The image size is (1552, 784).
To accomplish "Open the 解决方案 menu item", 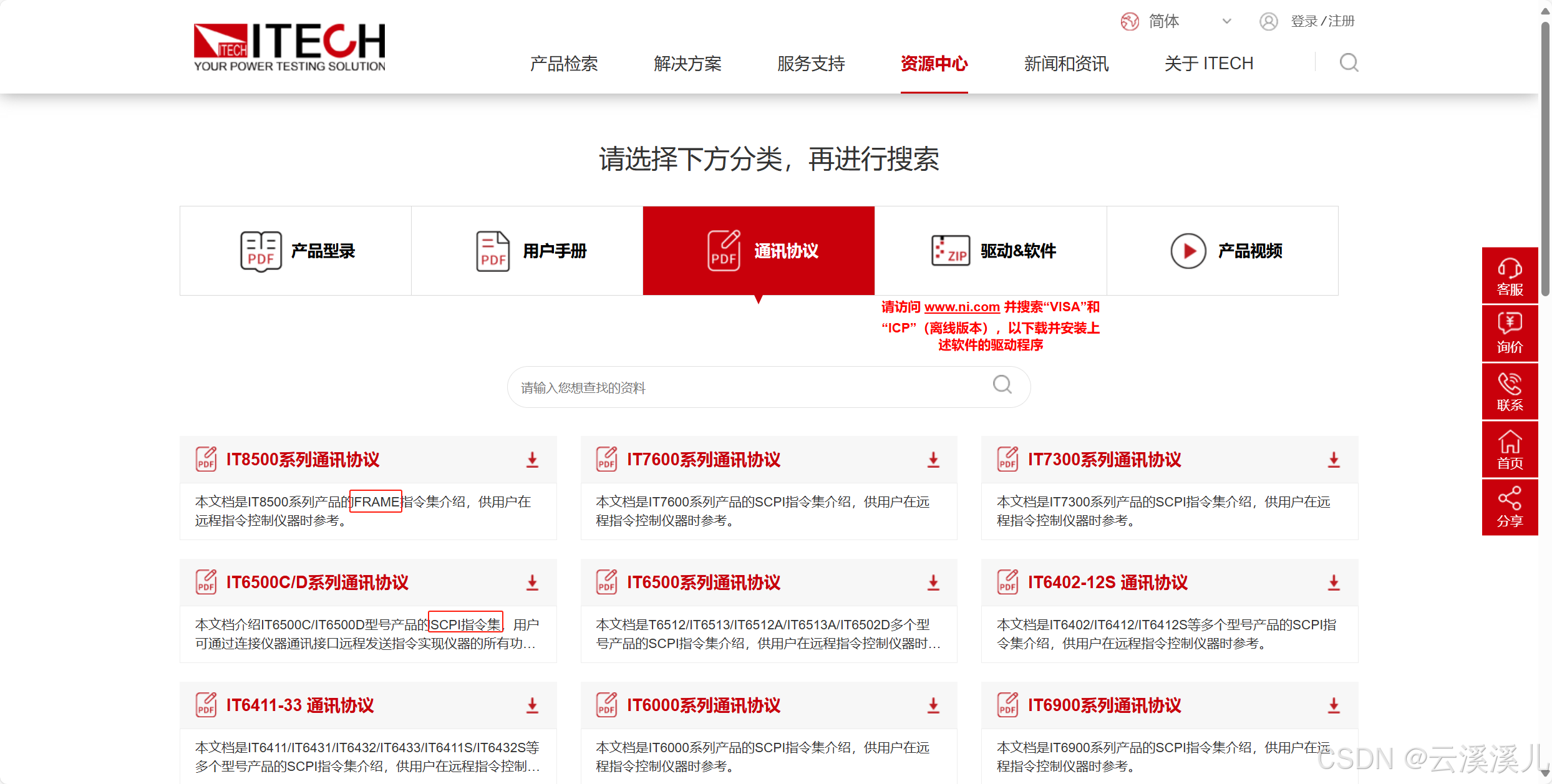I will click(687, 63).
